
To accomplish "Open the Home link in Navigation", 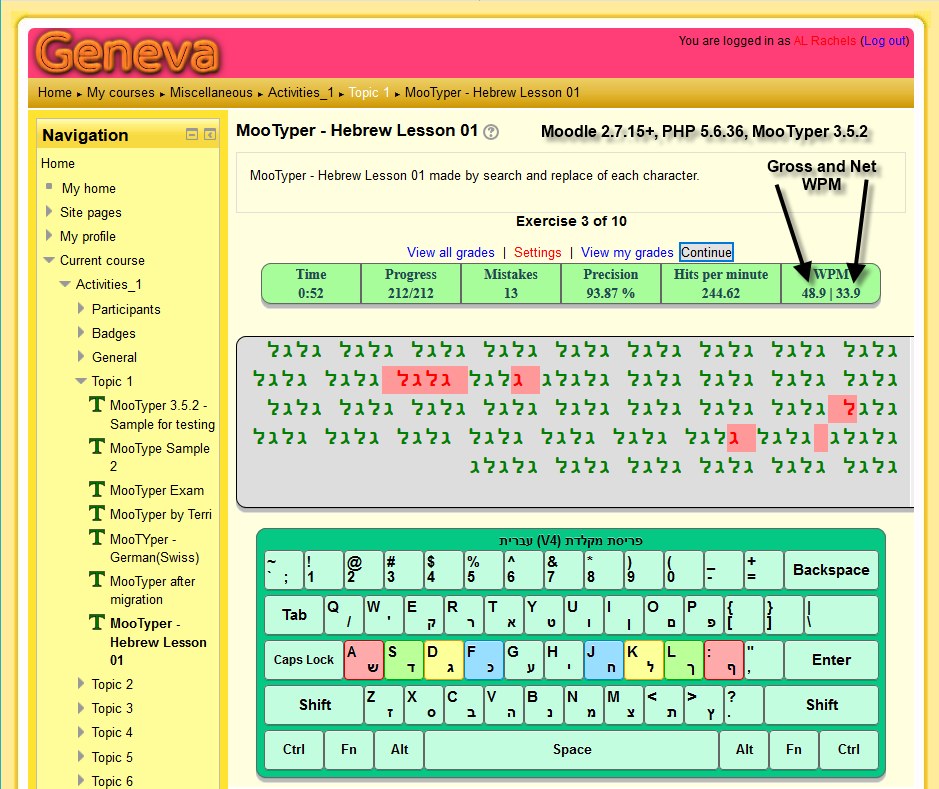I will (x=57, y=163).
